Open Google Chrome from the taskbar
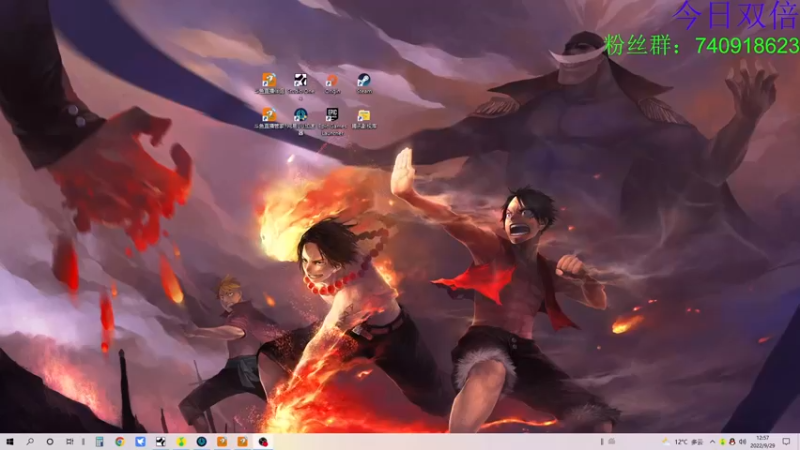Viewport: 800px width, 450px height. coord(120,442)
